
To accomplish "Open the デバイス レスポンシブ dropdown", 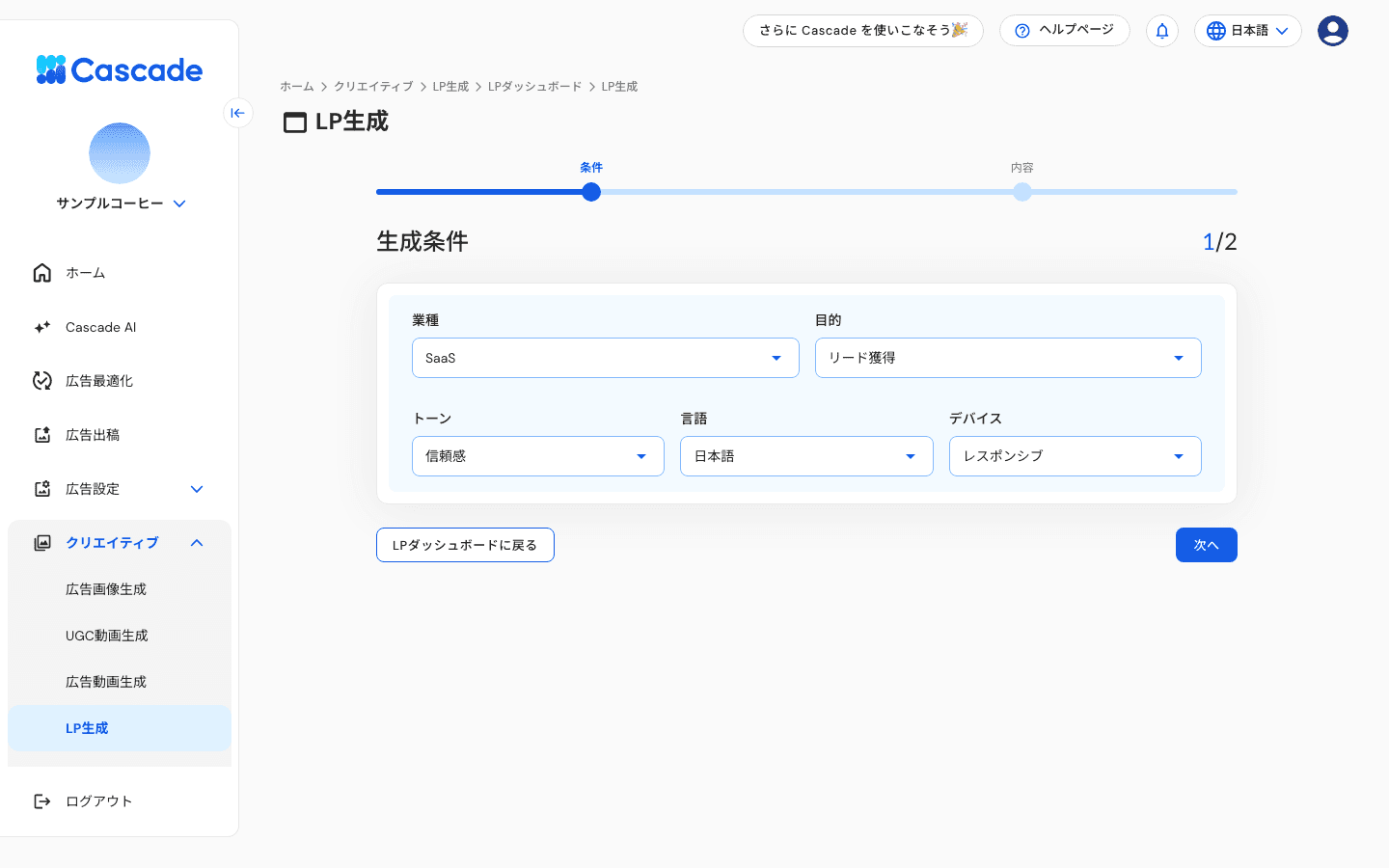I will [1076, 456].
